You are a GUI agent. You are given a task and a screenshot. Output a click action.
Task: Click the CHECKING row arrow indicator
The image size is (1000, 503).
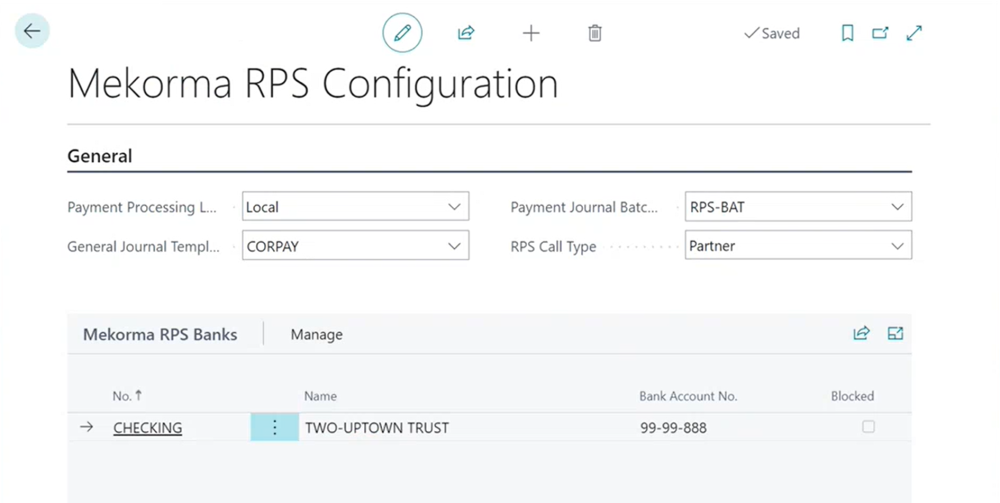pos(87,427)
